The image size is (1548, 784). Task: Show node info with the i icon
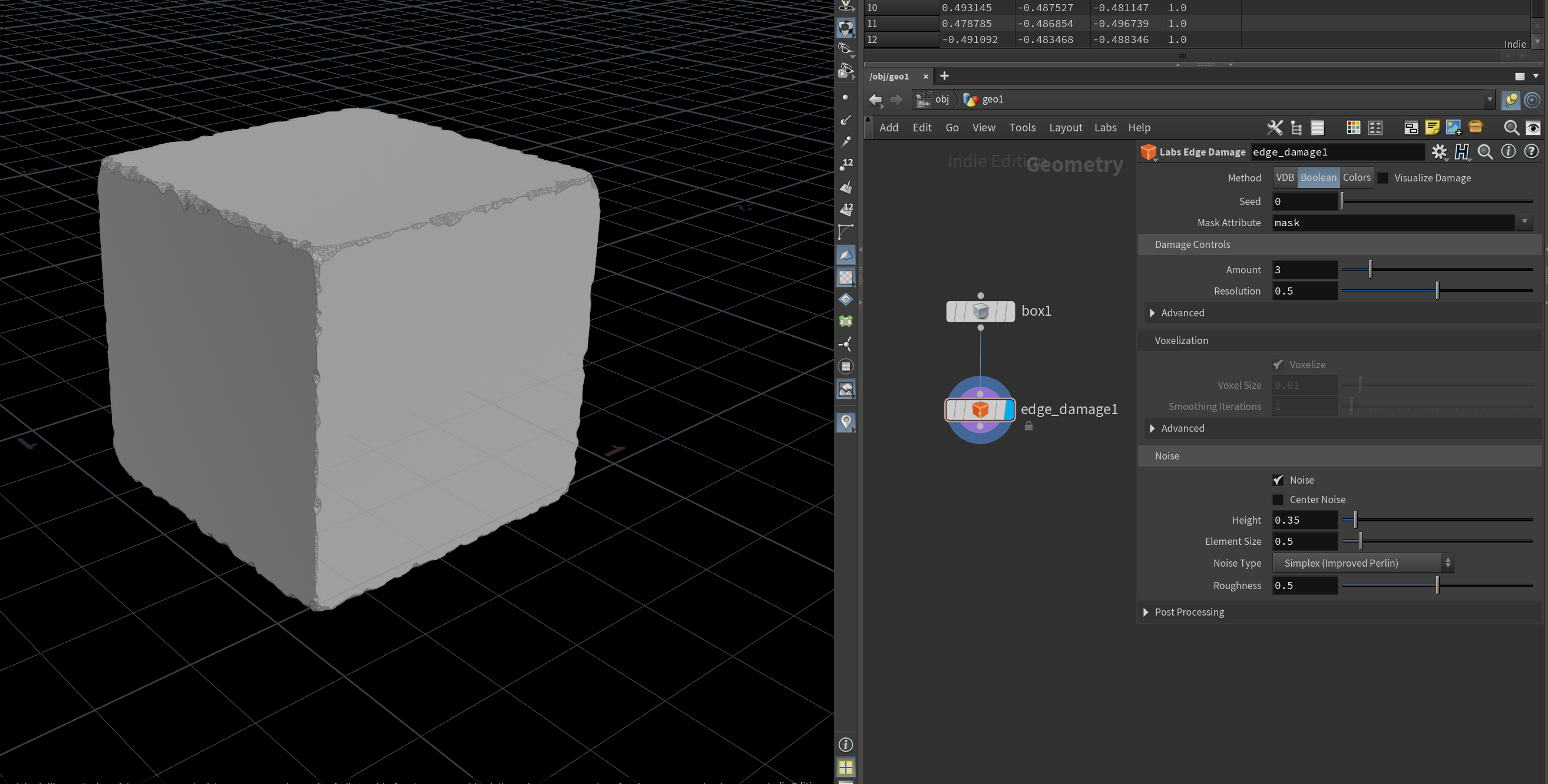coord(1508,151)
